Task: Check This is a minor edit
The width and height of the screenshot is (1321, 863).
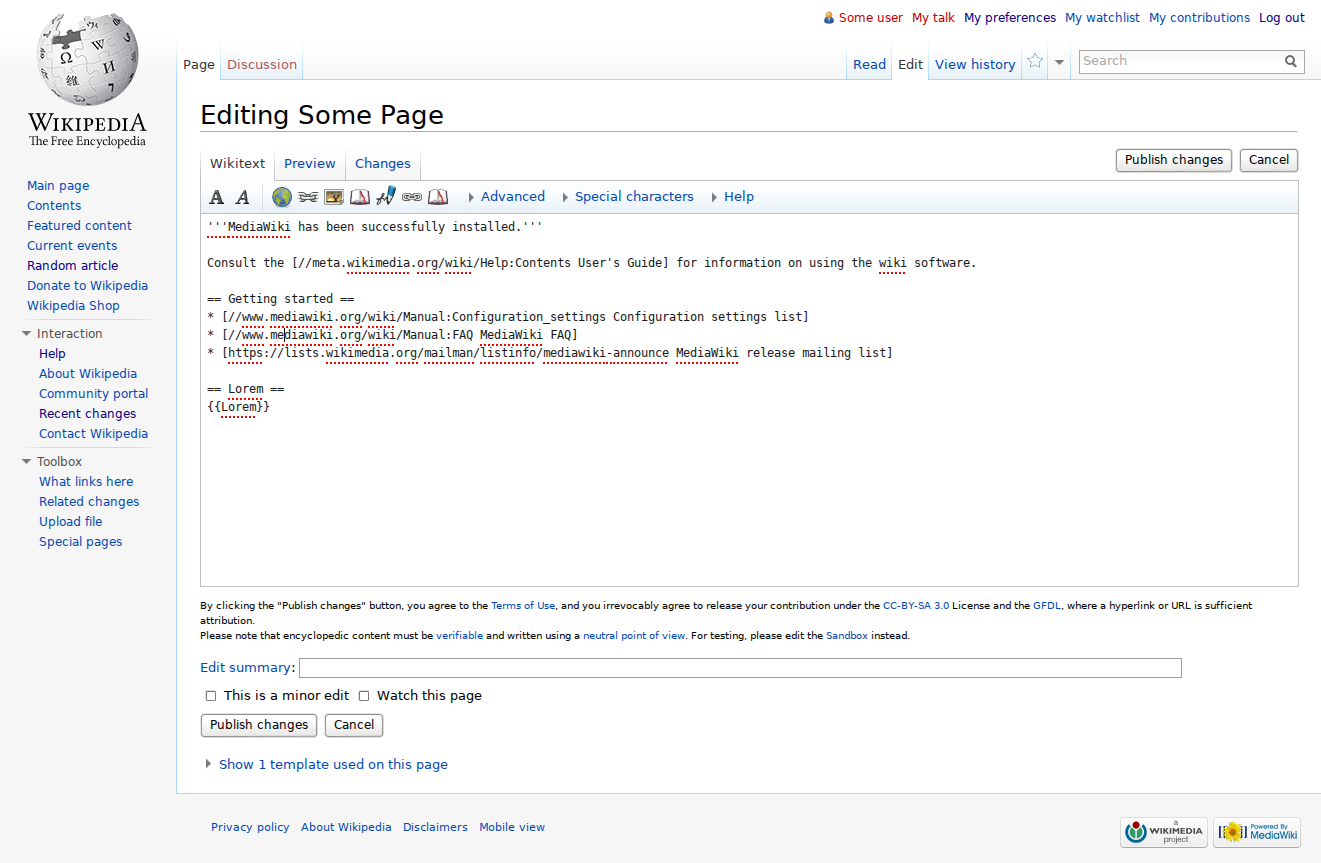Action: click(210, 696)
